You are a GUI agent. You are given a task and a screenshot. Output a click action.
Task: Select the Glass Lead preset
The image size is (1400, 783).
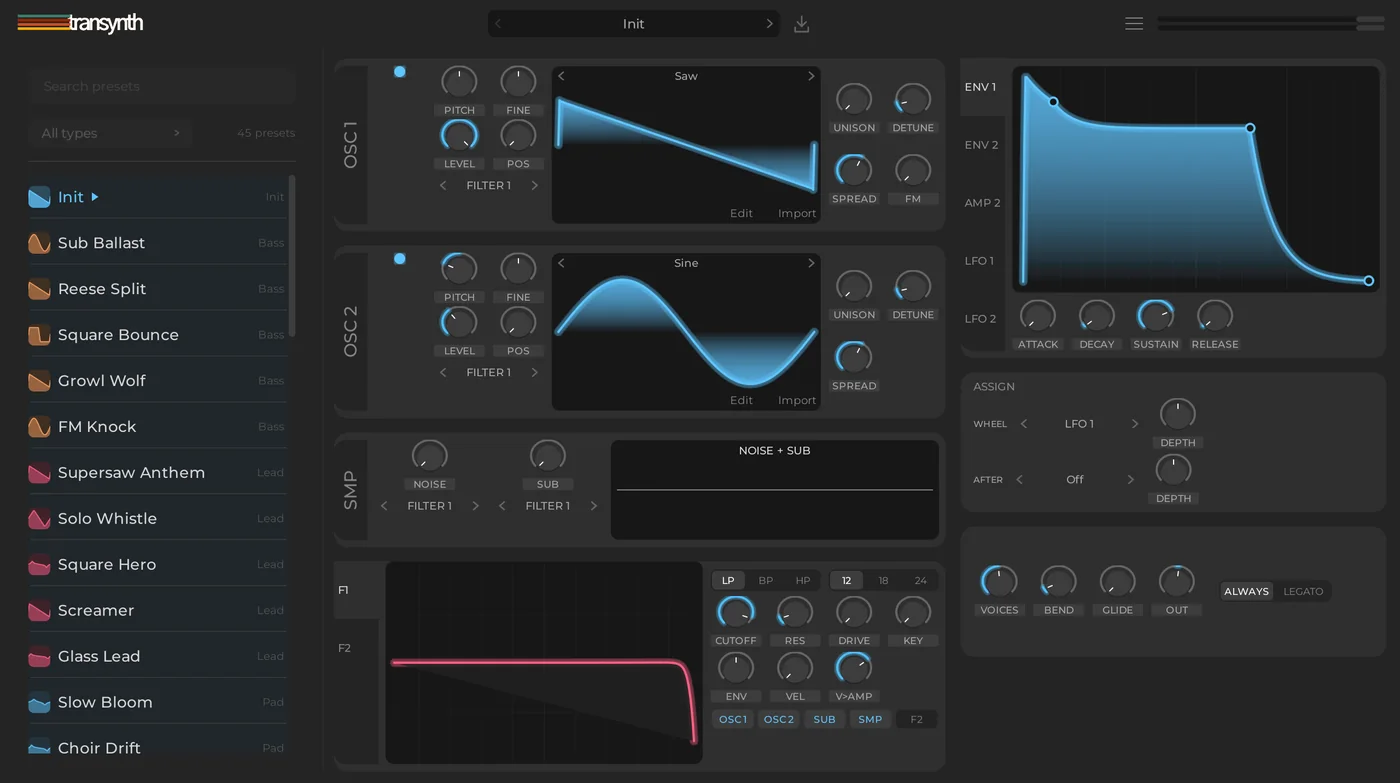click(x=157, y=657)
